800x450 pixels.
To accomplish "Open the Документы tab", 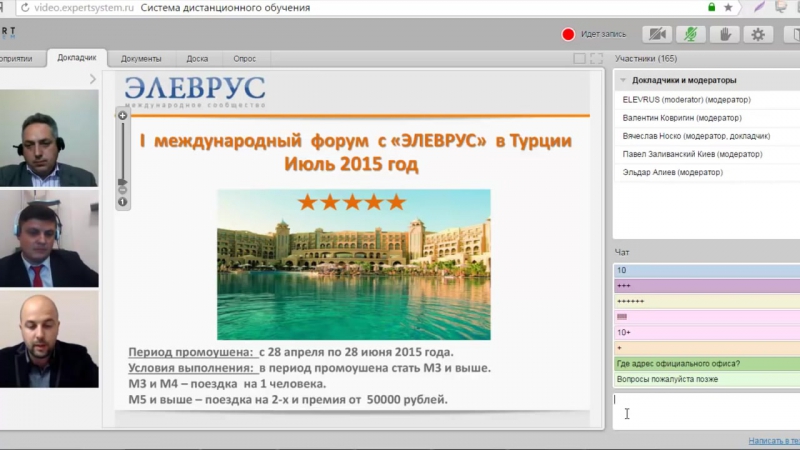I will pos(141,59).
